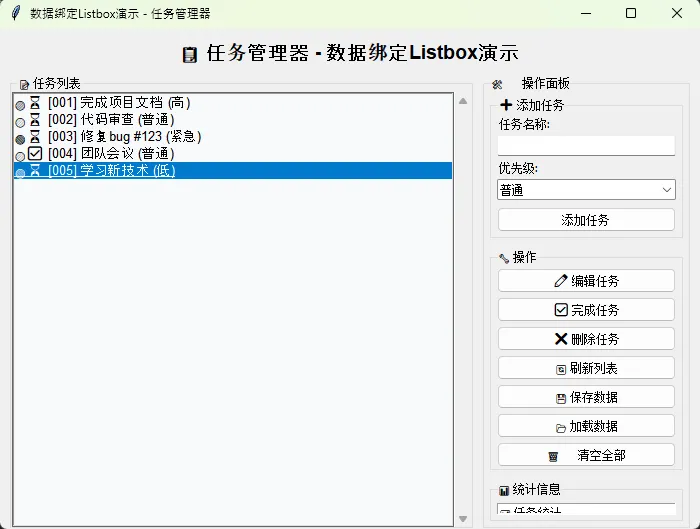Screen dimensions: 700x529
Task: Click the folder icon on 加载数据
Action: pyautogui.click(x=561, y=427)
